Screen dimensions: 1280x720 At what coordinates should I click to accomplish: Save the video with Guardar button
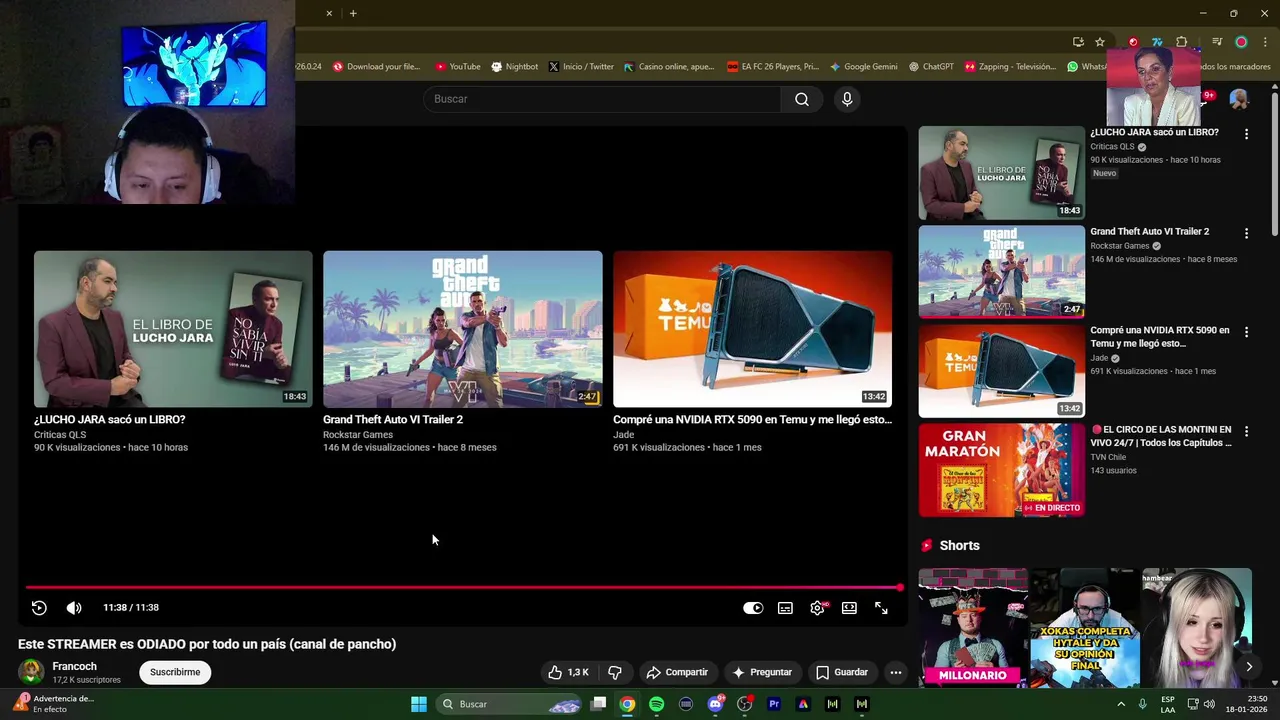pos(842,672)
